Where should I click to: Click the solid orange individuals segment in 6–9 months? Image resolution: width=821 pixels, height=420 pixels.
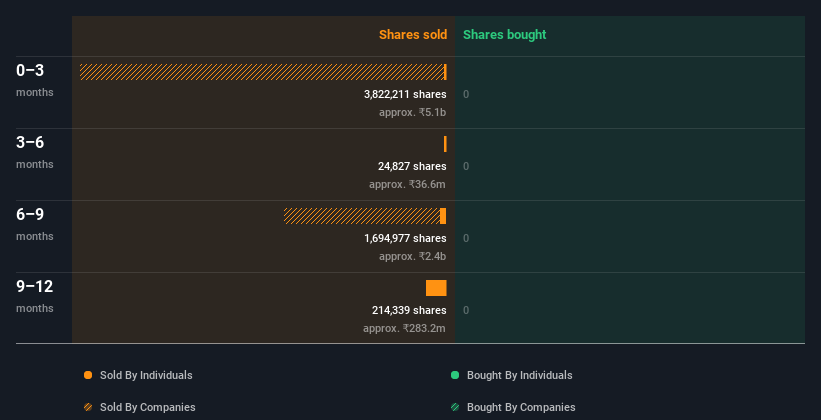coord(443,216)
